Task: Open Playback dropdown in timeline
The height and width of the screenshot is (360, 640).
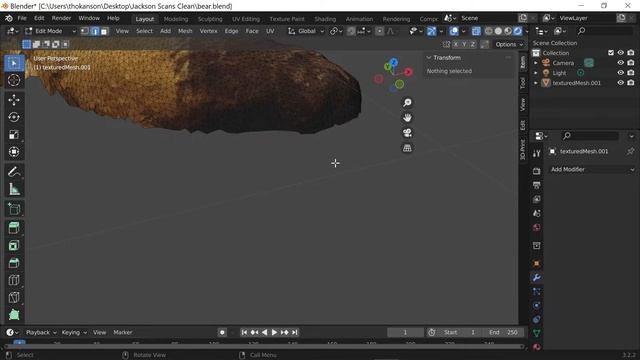Action: pyautogui.click(x=41, y=332)
